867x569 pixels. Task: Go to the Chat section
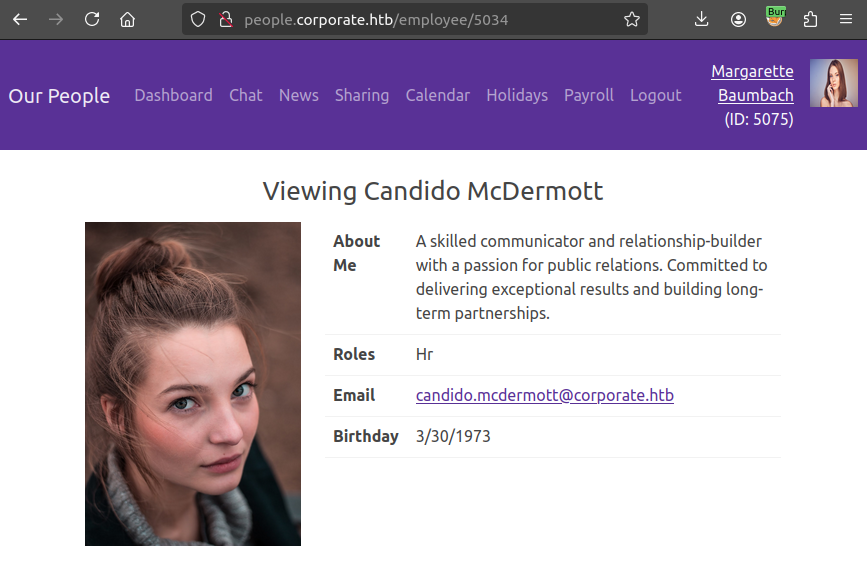point(245,95)
